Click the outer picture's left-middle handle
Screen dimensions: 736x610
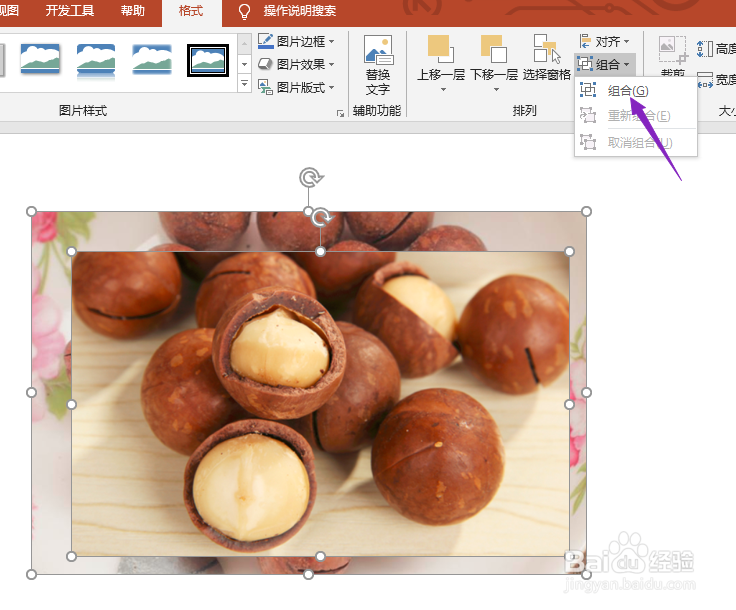(x=31, y=392)
